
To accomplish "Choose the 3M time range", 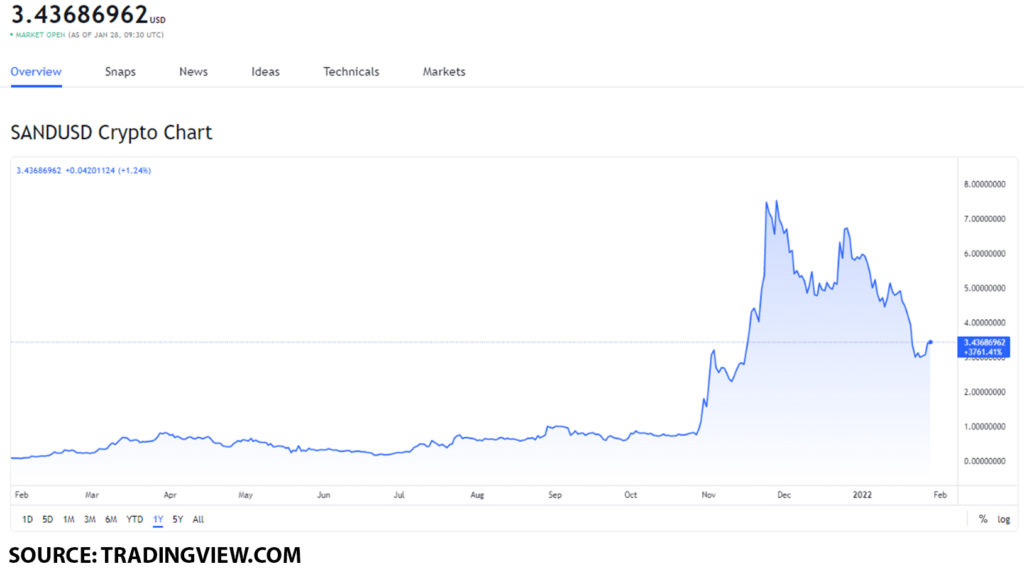I will point(90,519).
